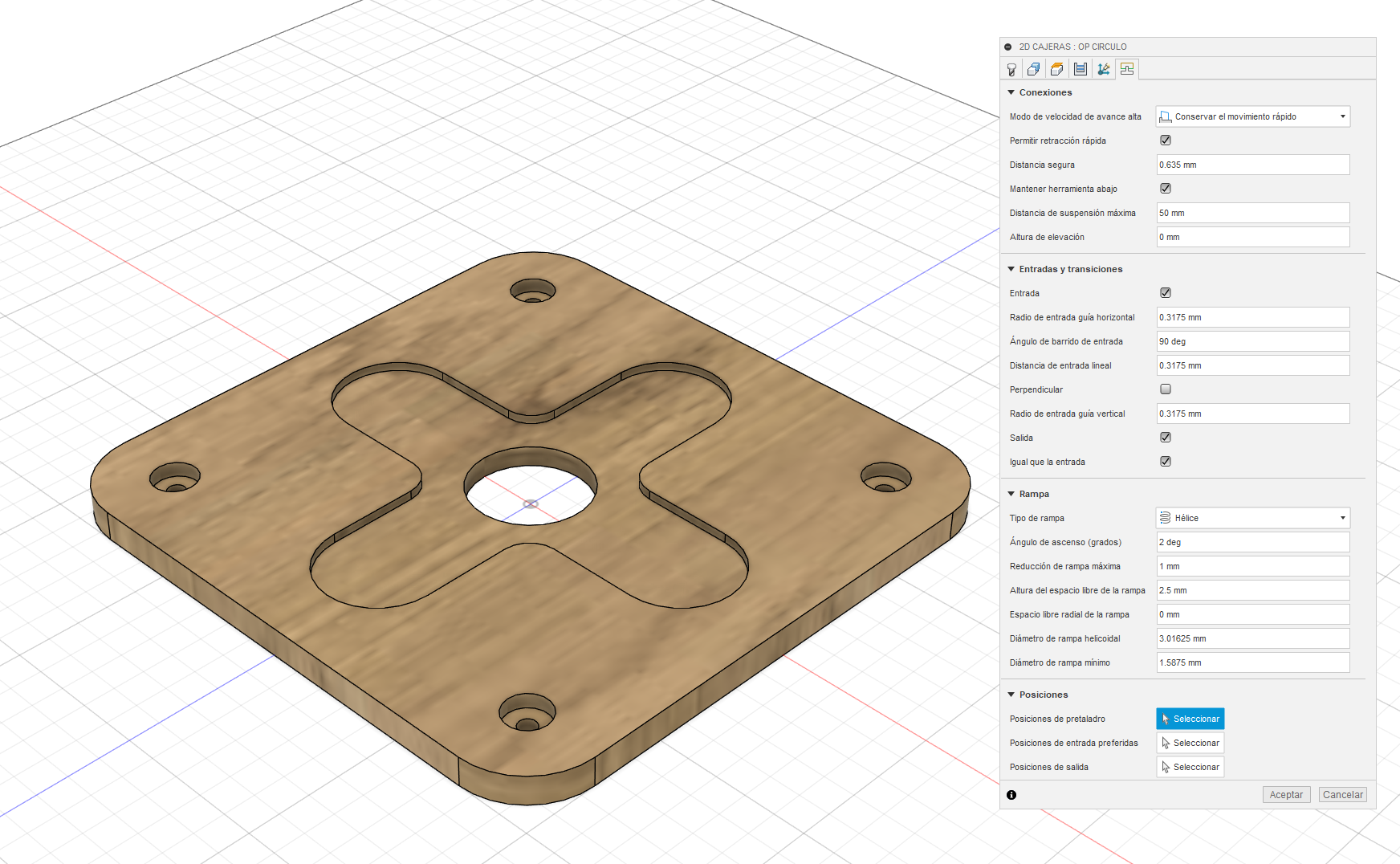
Task: Click the origin marker in the viewport
Action: 531,504
